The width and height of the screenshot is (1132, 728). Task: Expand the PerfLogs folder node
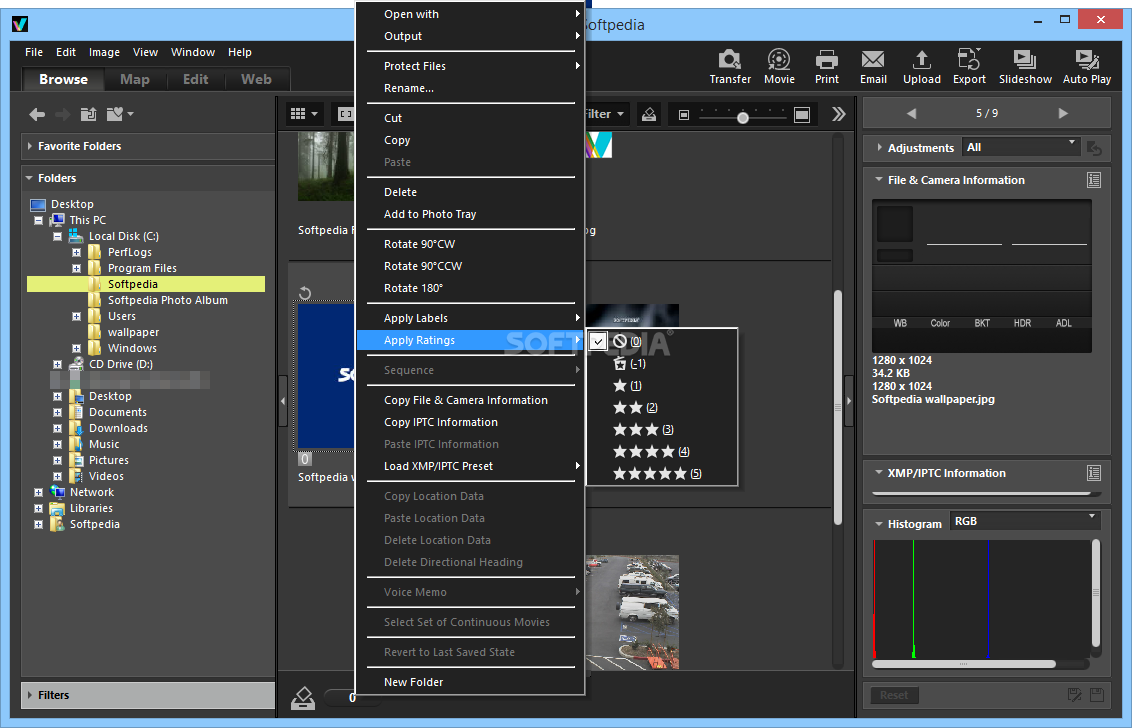pyautogui.click(x=77, y=252)
